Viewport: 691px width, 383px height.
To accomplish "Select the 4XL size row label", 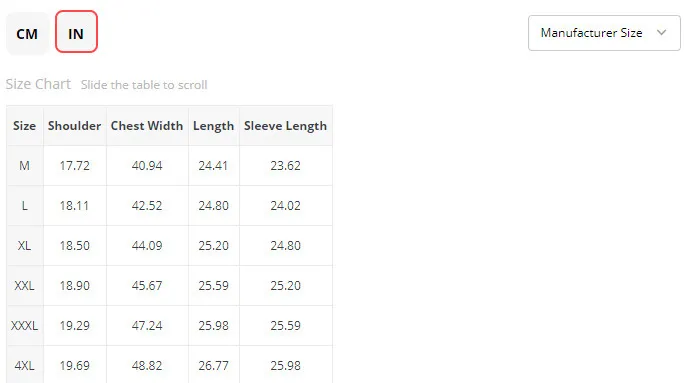I will tap(25, 365).
